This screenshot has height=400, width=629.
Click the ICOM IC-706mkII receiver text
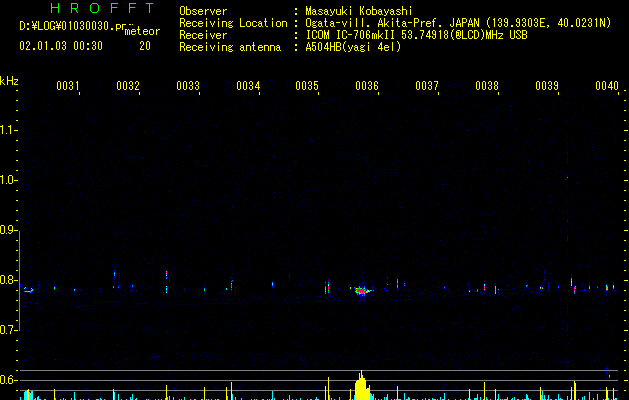416,35
